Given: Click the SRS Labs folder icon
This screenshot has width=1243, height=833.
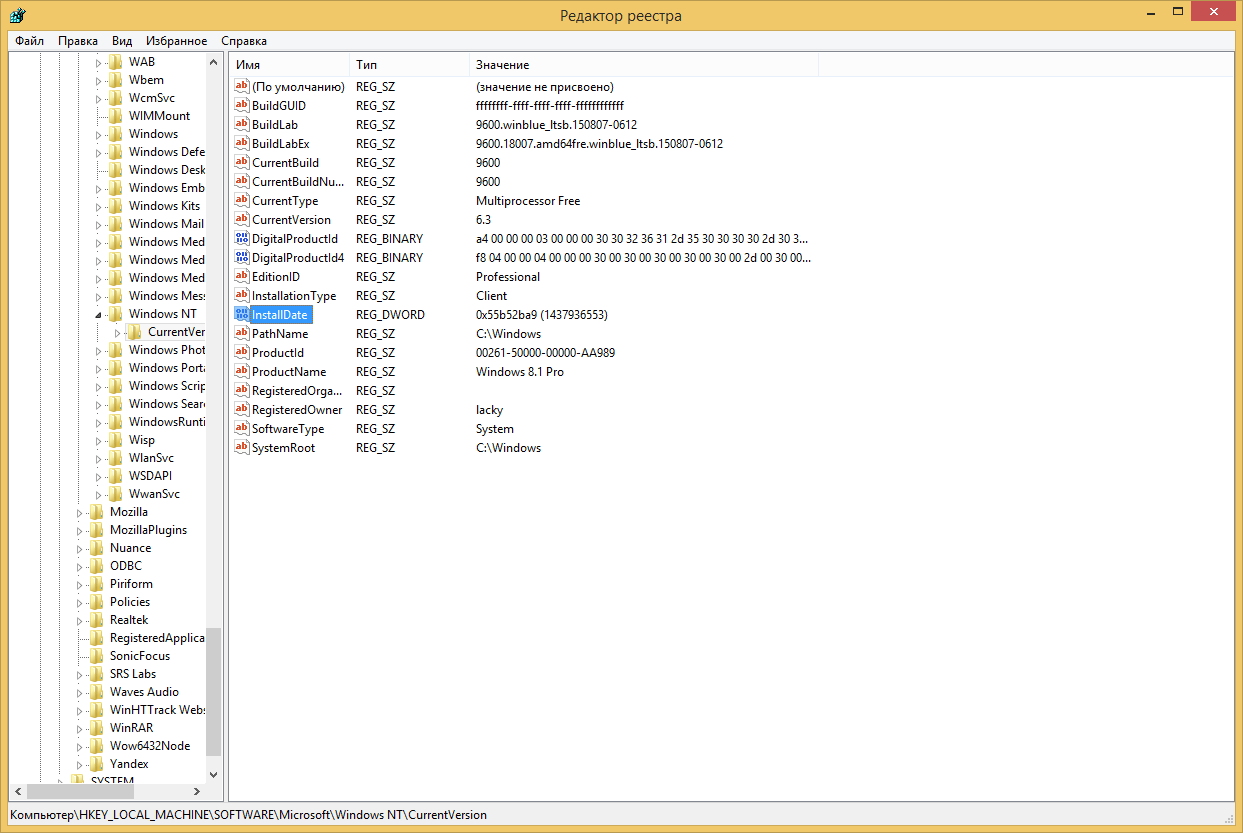Looking at the screenshot, I should (x=97, y=673).
